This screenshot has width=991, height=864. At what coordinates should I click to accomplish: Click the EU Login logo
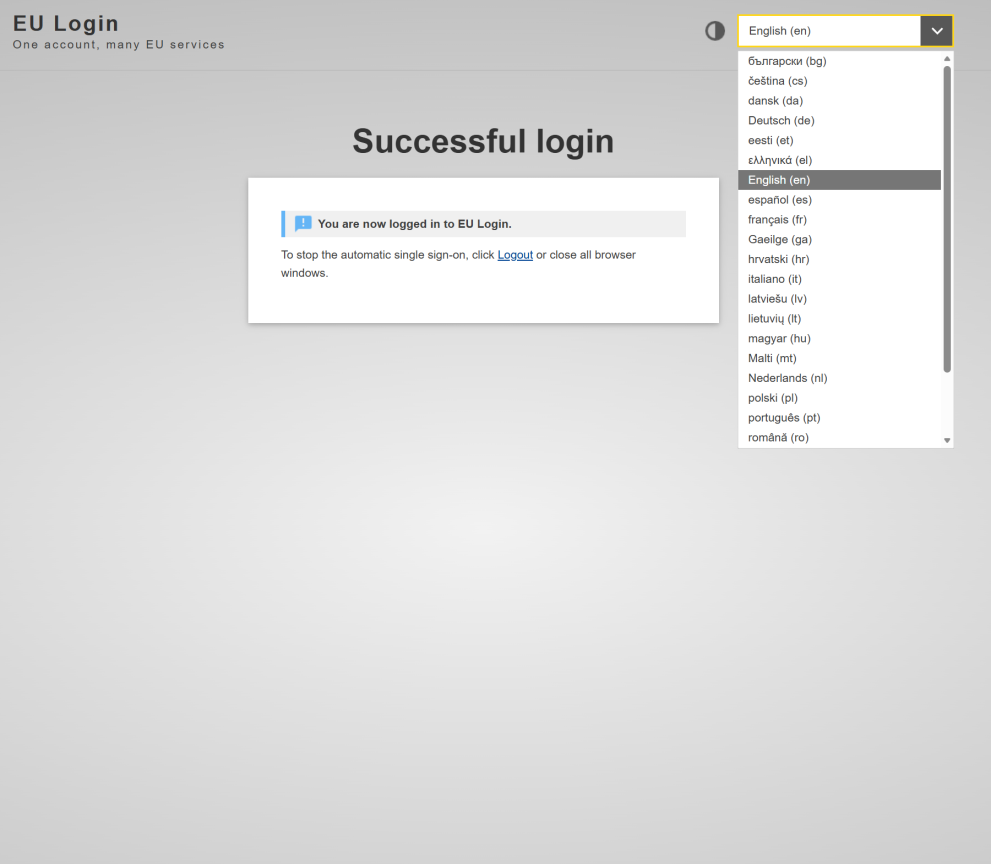point(66,22)
